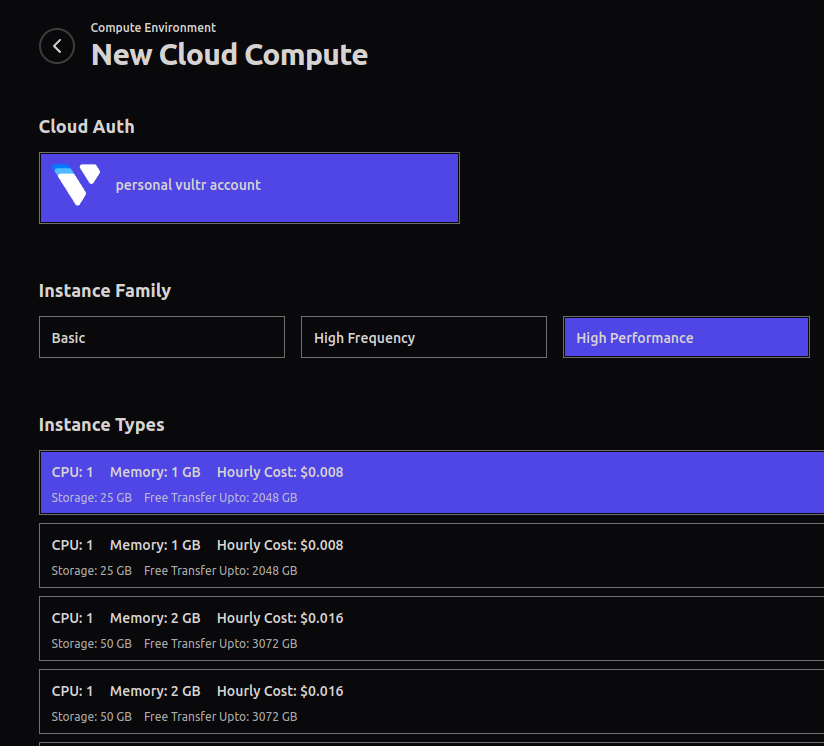Select the High Performance instance family

pos(686,337)
